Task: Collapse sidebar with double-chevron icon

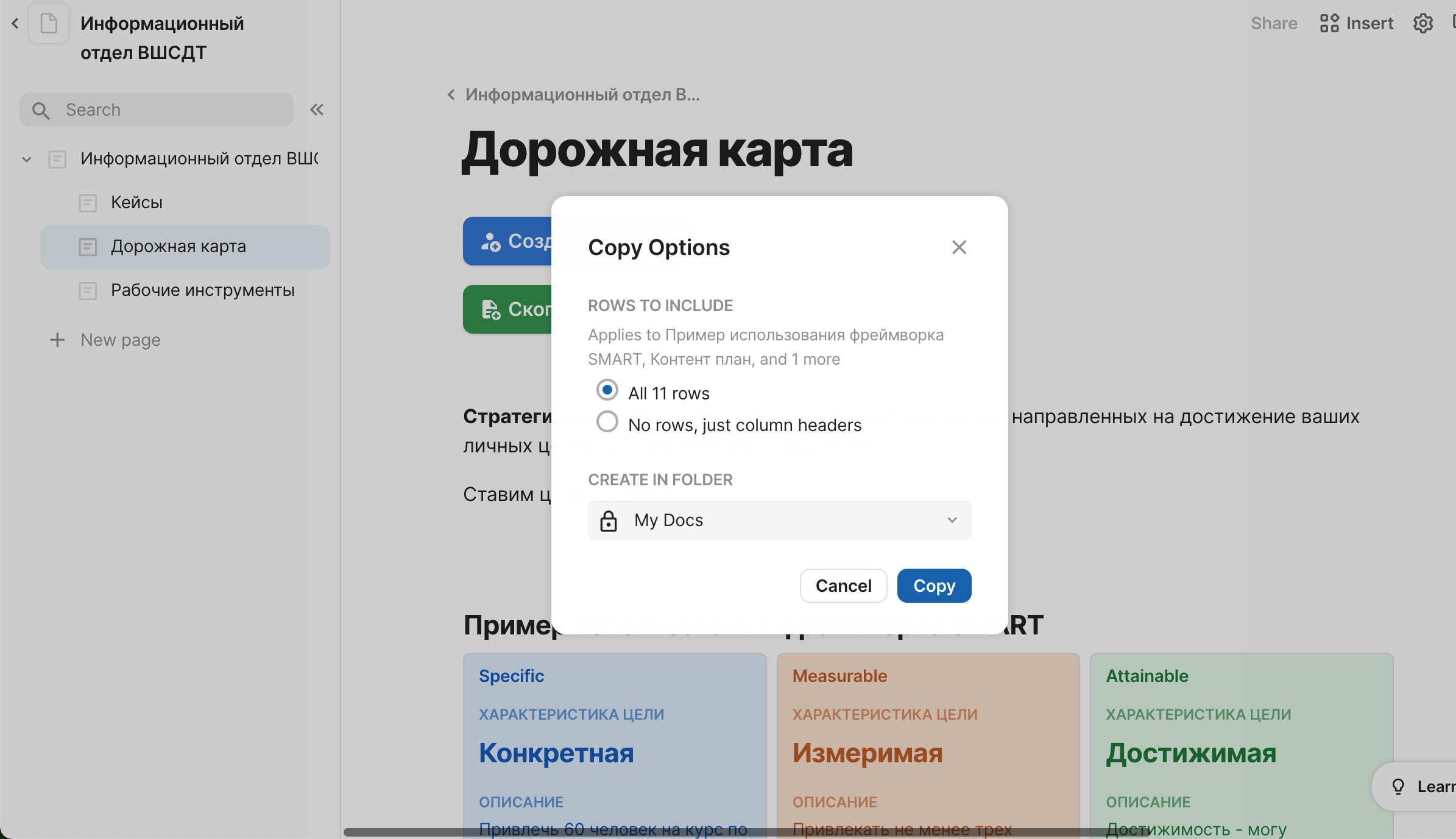Action: coord(316,110)
